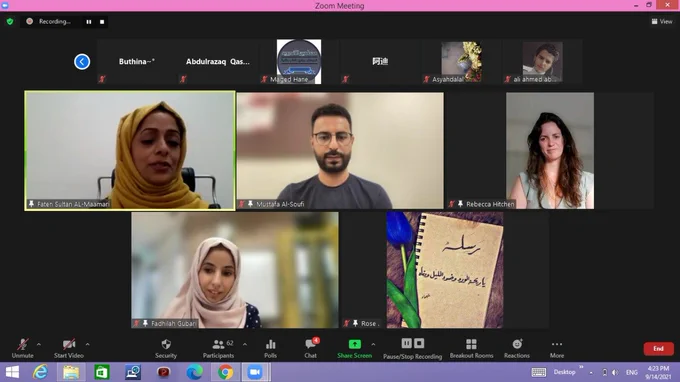Image resolution: width=680 pixels, height=382 pixels.
Task: Click muted mic icon on Rebecca Hitchen label
Action: (452, 204)
